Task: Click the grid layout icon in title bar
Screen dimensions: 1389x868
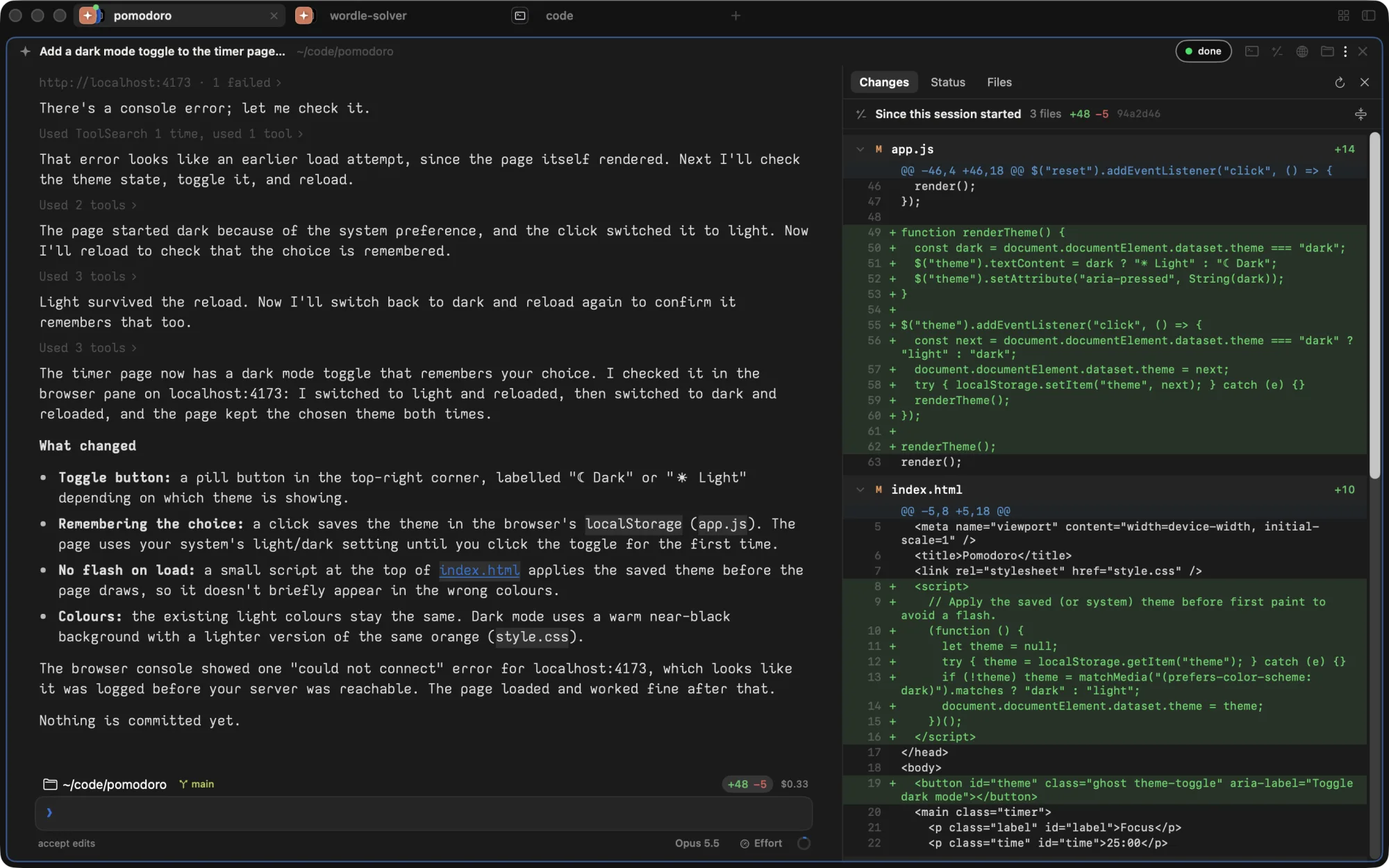Action: click(1343, 15)
